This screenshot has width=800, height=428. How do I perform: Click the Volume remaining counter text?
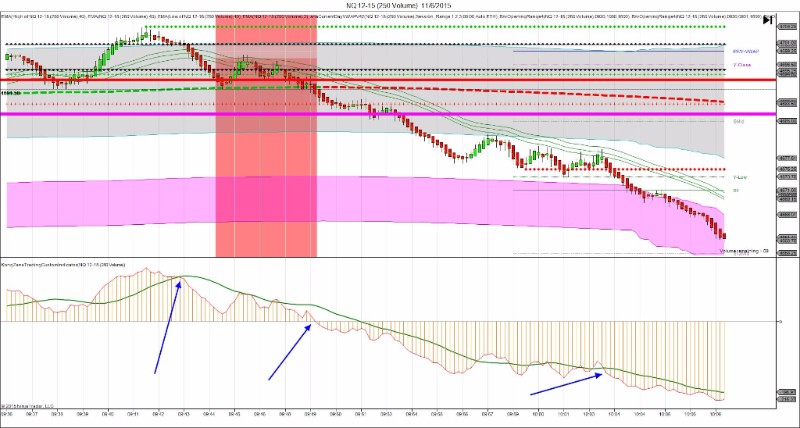click(744, 251)
